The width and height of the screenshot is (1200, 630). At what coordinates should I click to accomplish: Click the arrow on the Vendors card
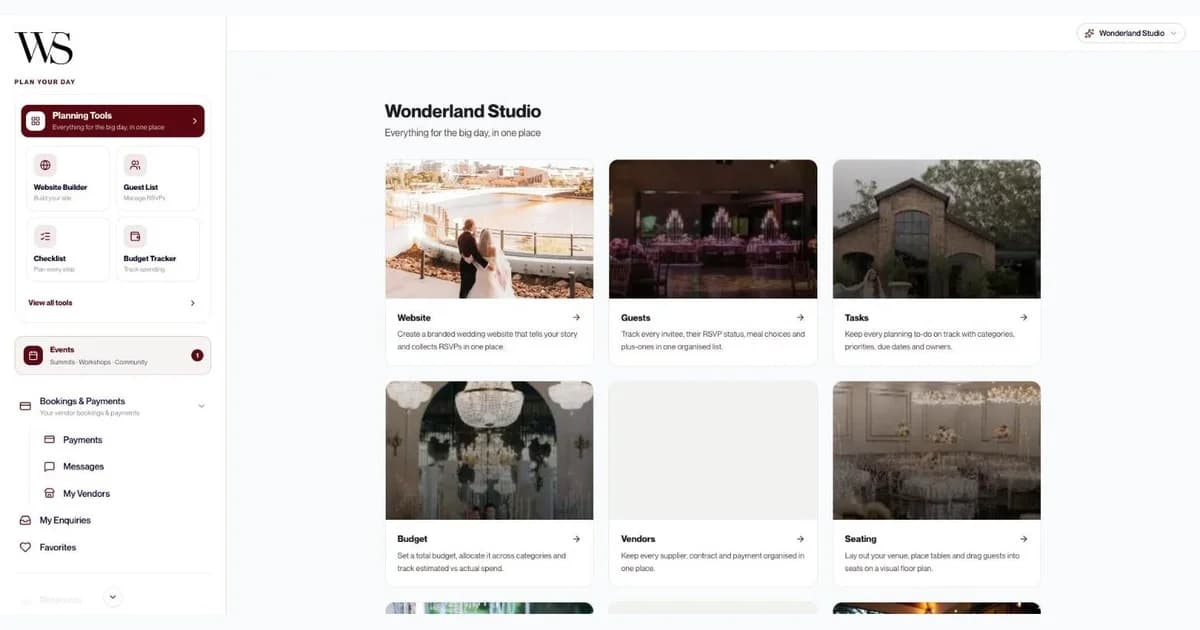(x=800, y=538)
